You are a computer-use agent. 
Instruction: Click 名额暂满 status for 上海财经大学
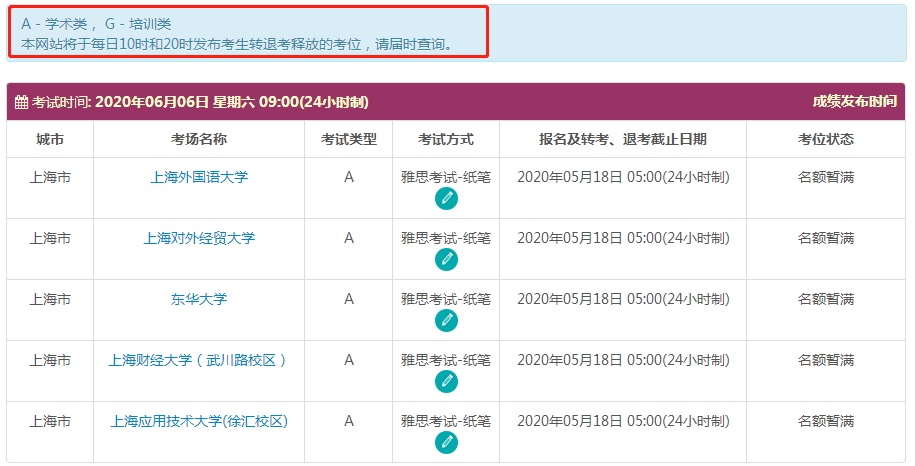tap(826, 360)
